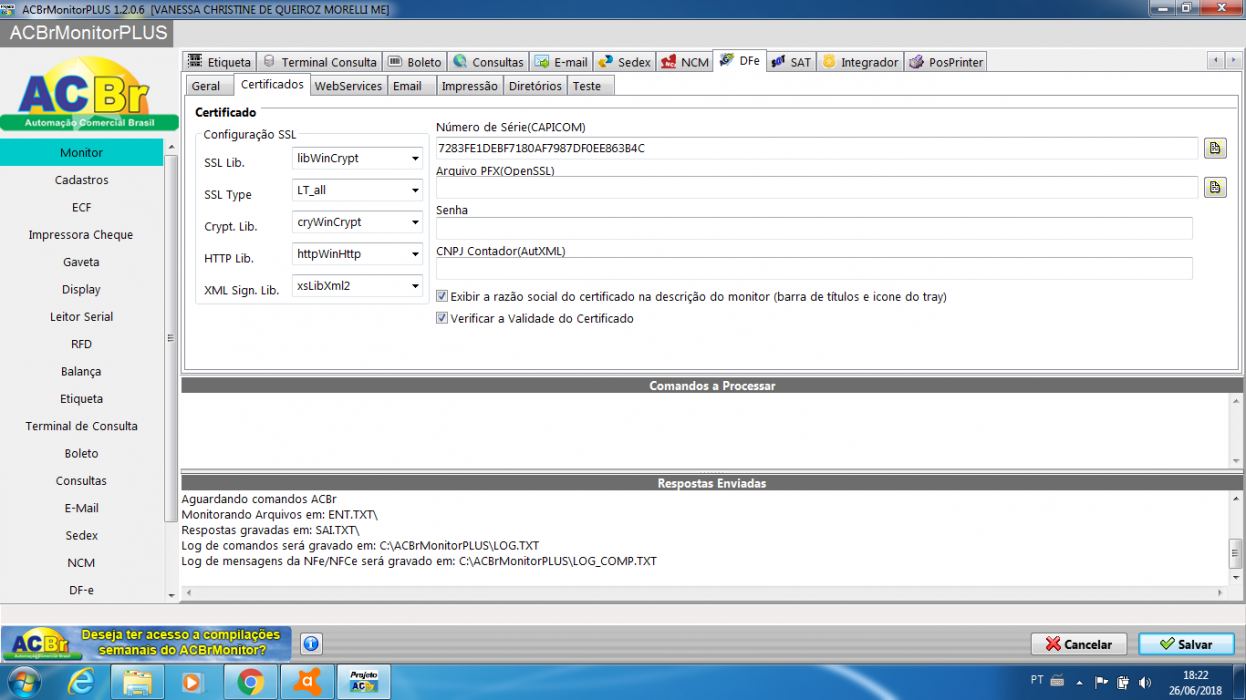Open Terminal de Consulta in the sidebar
The height and width of the screenshot is (700, 1246).
81,426
